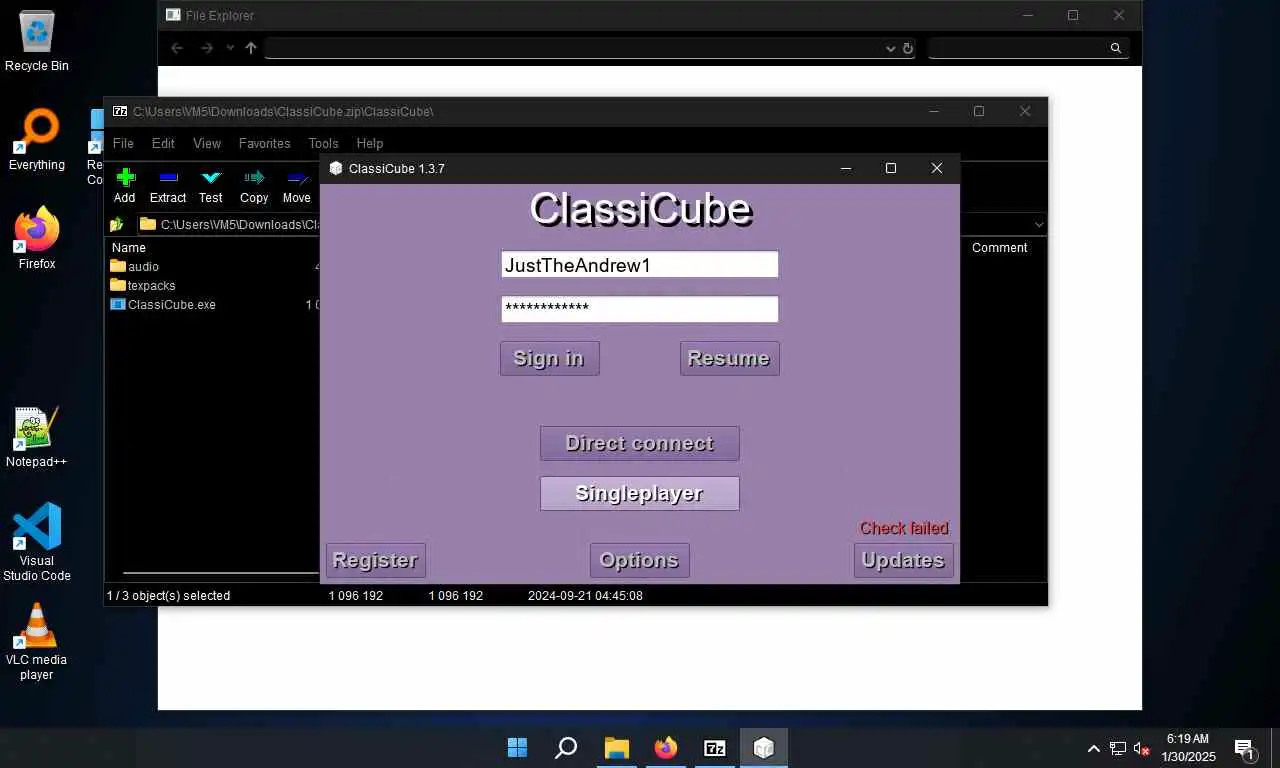Click the Updates button in ClassiCube

tap(903, 560)
